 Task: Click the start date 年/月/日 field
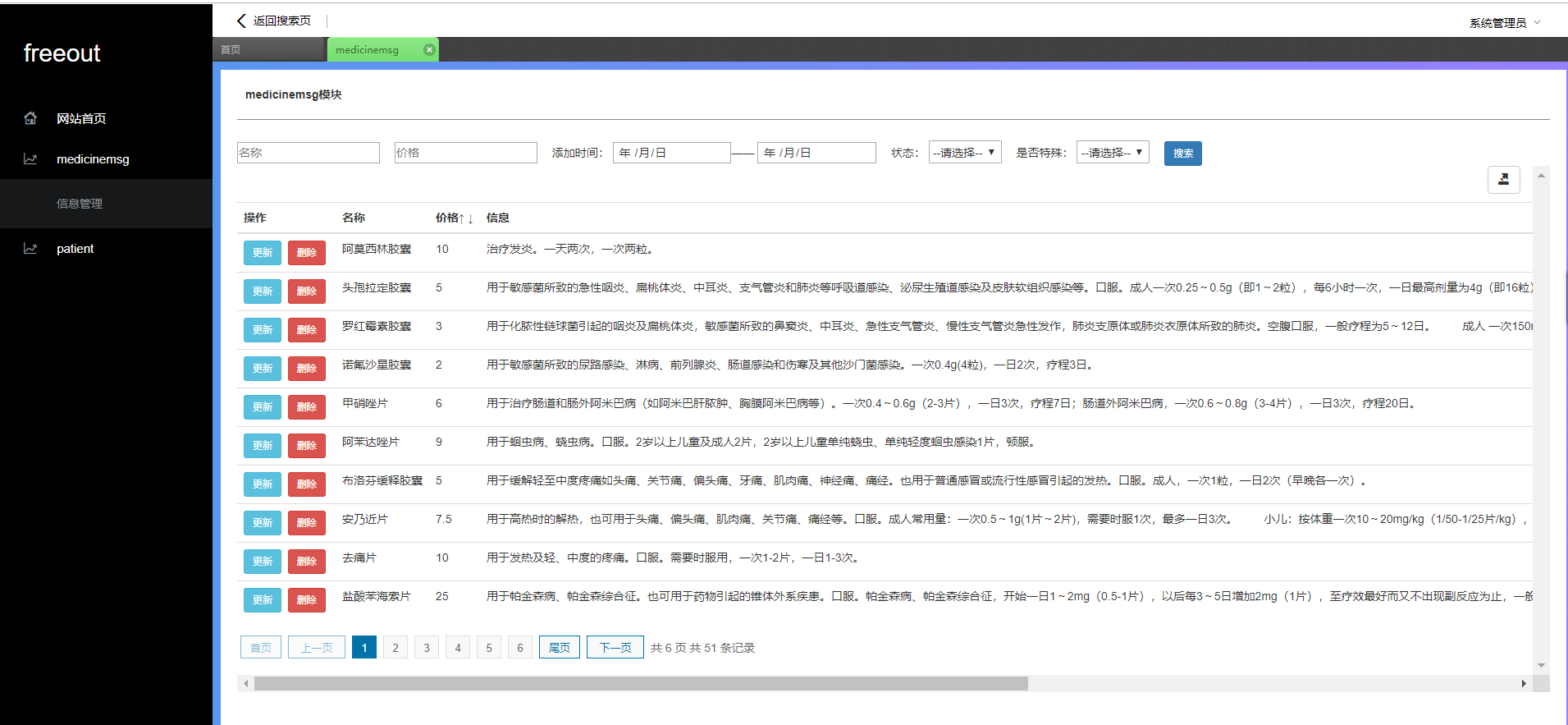tap(672, 153)
